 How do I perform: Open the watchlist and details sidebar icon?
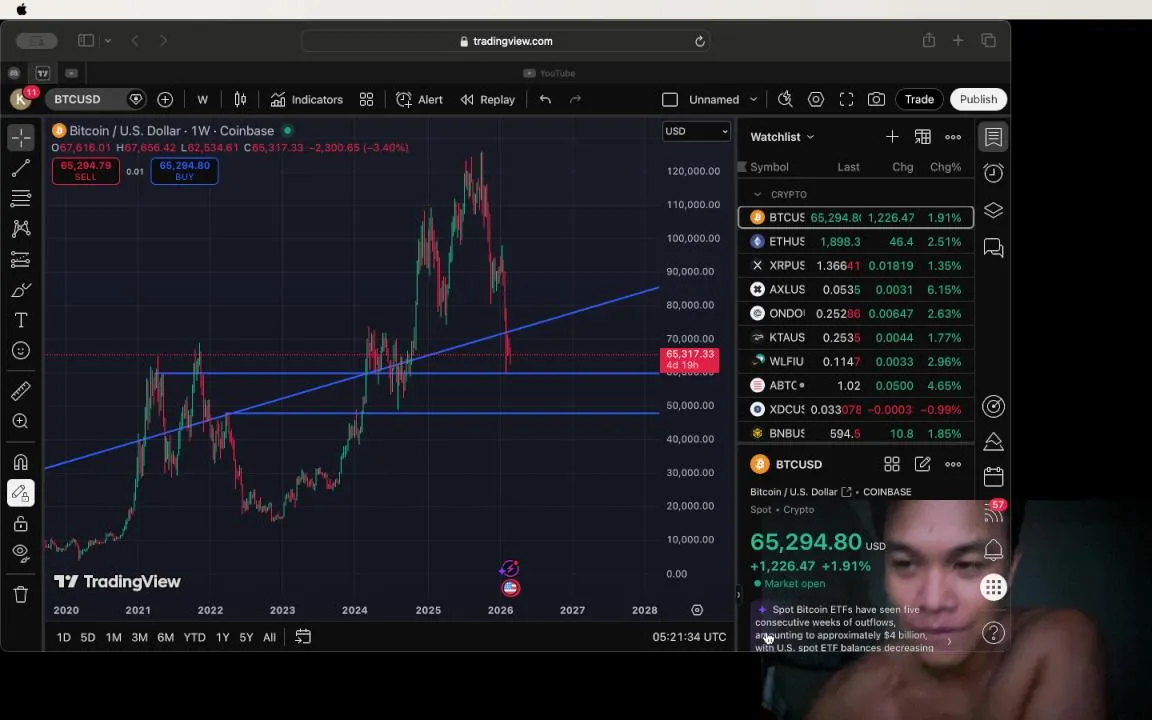point(993,137)
